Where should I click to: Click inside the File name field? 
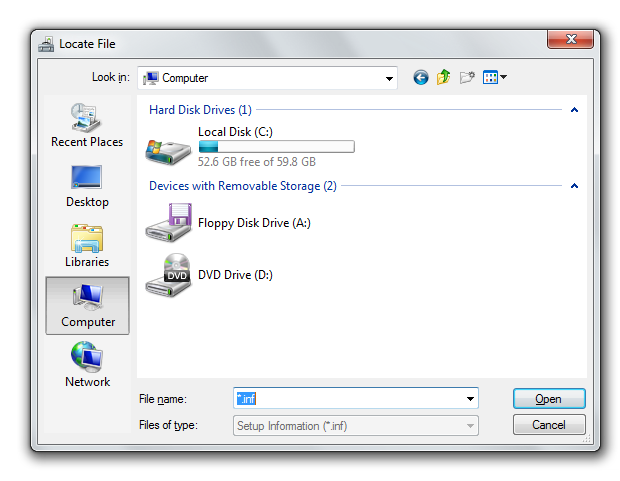point(356,398)
